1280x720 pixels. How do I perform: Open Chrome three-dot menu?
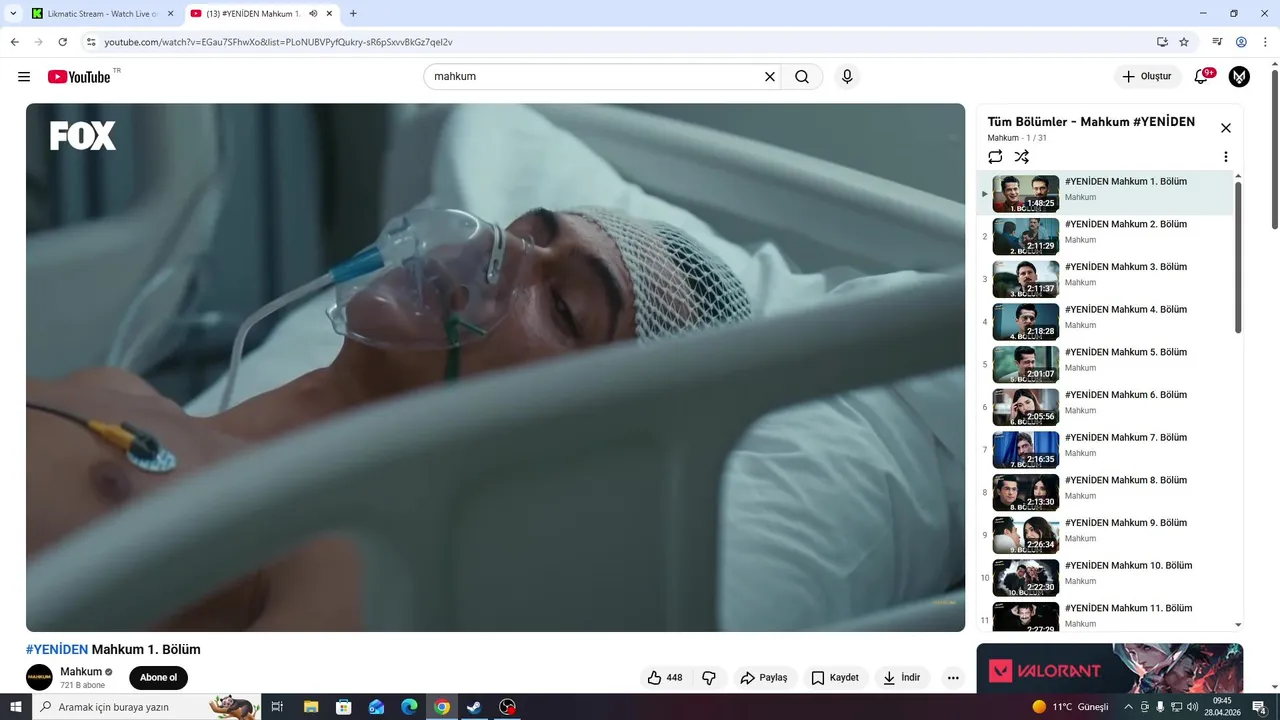coord(1265,42)
